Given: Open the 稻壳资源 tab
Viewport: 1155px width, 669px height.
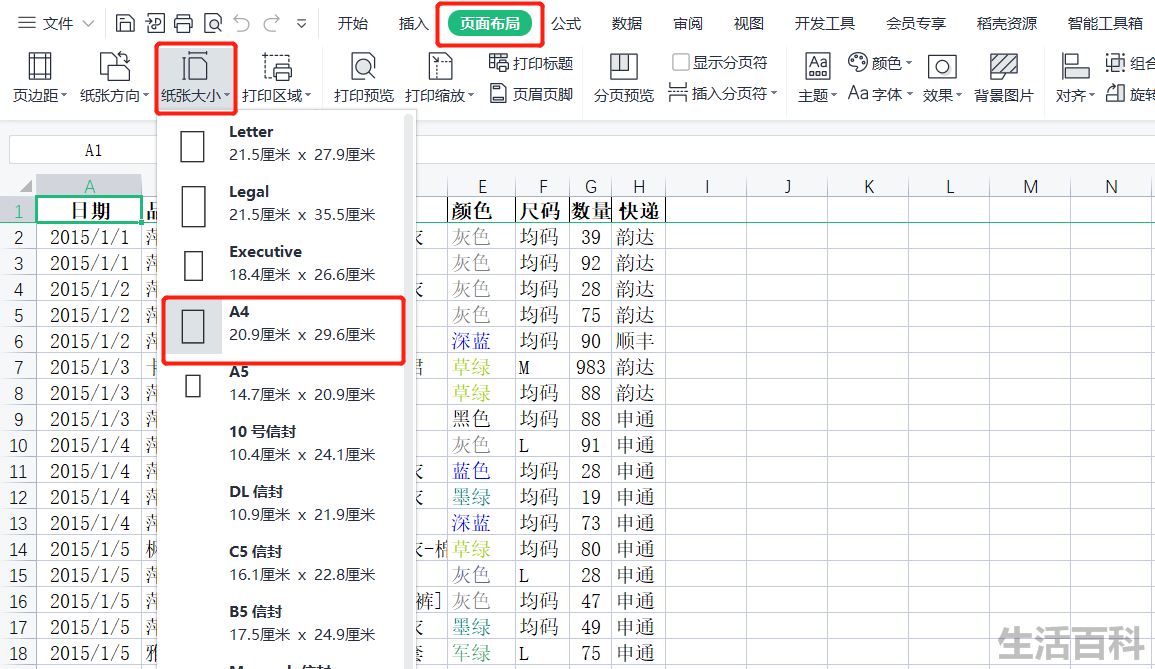Looking at the screenshot, I should click(1006, 24).
